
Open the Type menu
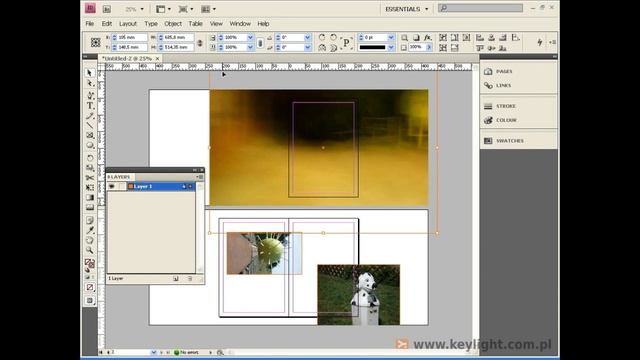[x=151, y=24]
